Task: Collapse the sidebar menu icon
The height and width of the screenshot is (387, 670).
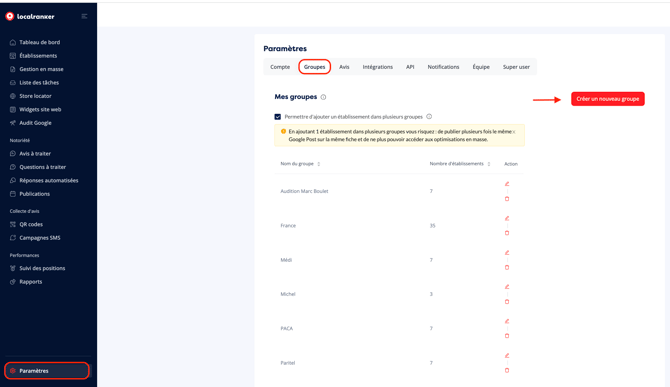Action: point(84,16)
